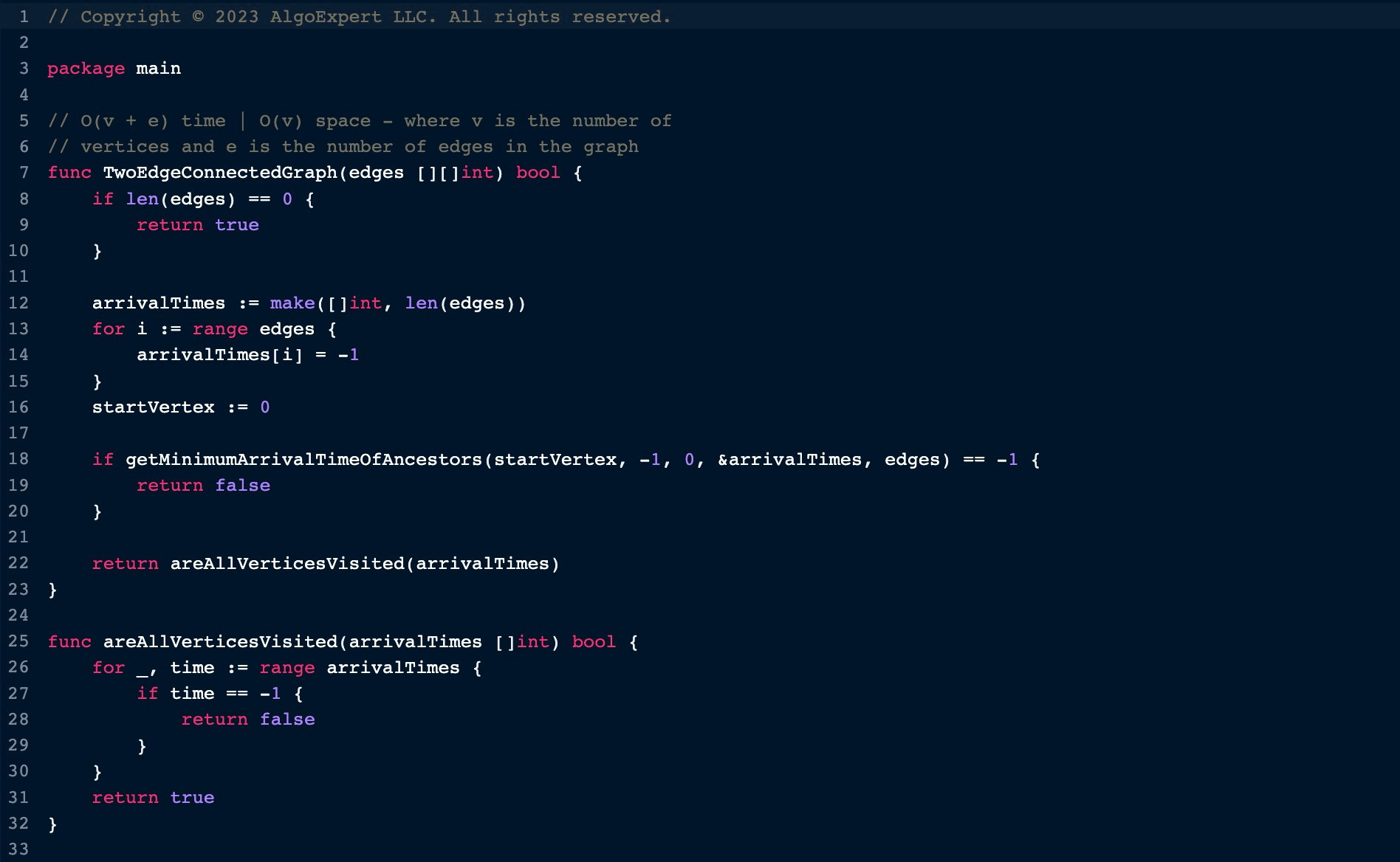Click 'return true' on line 31
Screen dimensions: 1400x862
tap(153, 798)
